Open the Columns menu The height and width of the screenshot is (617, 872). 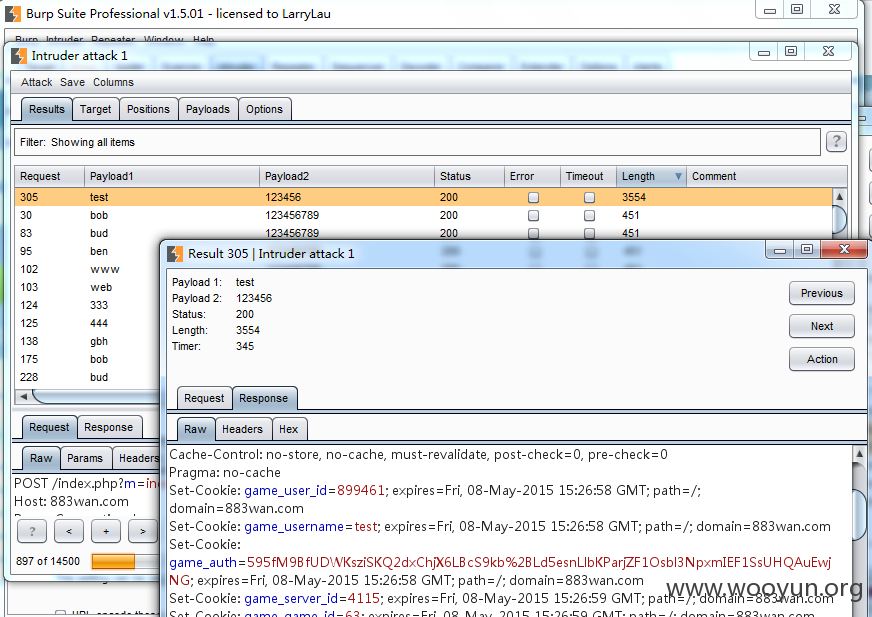pos(113,82)
